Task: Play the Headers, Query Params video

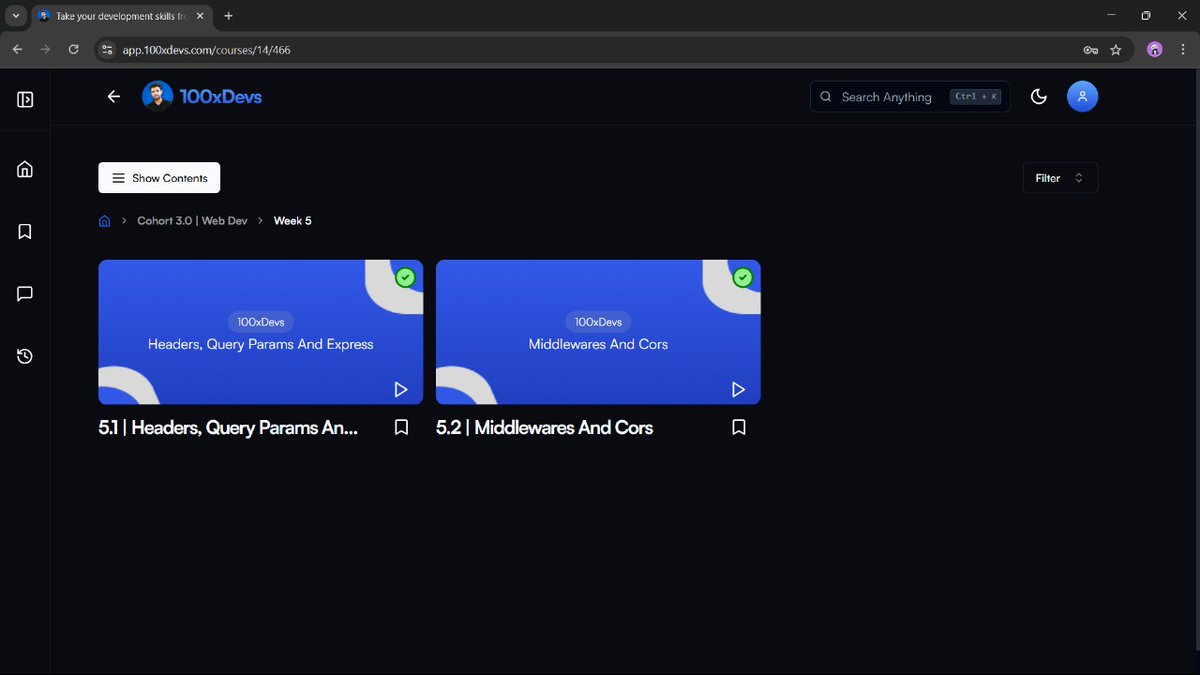Action: click(x=400, y=389)
